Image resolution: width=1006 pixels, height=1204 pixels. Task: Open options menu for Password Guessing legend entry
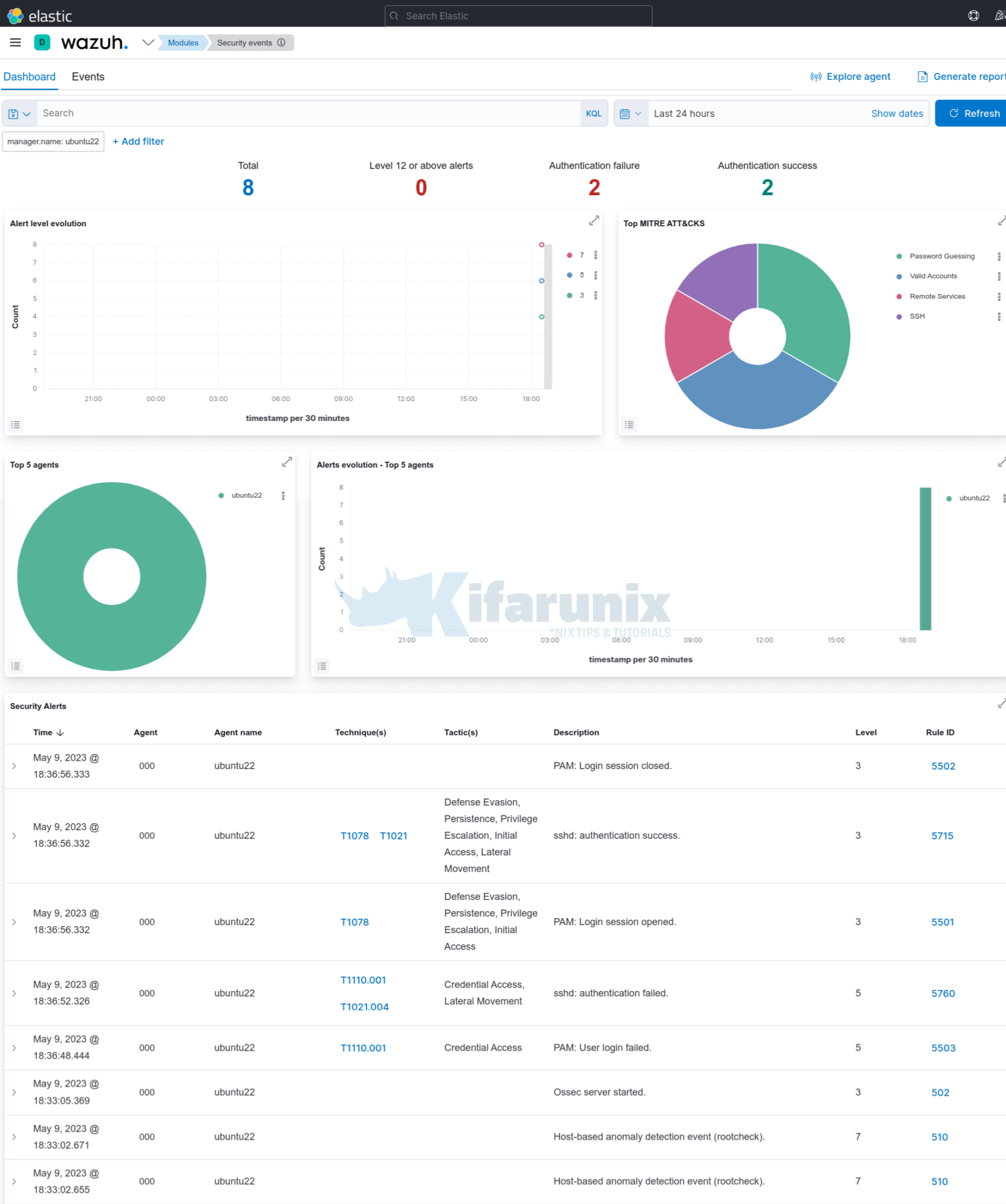[x=998, y=256]
